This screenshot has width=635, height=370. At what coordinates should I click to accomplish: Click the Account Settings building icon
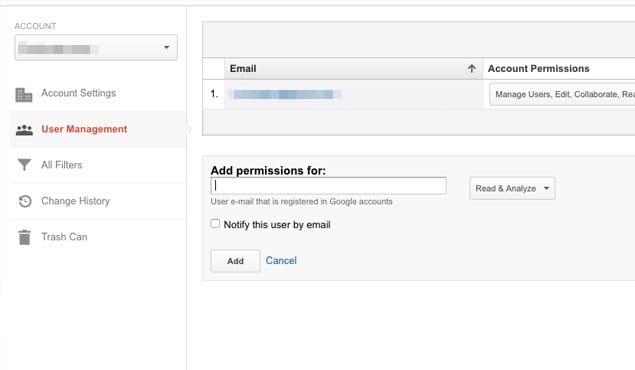pos(24,95)
